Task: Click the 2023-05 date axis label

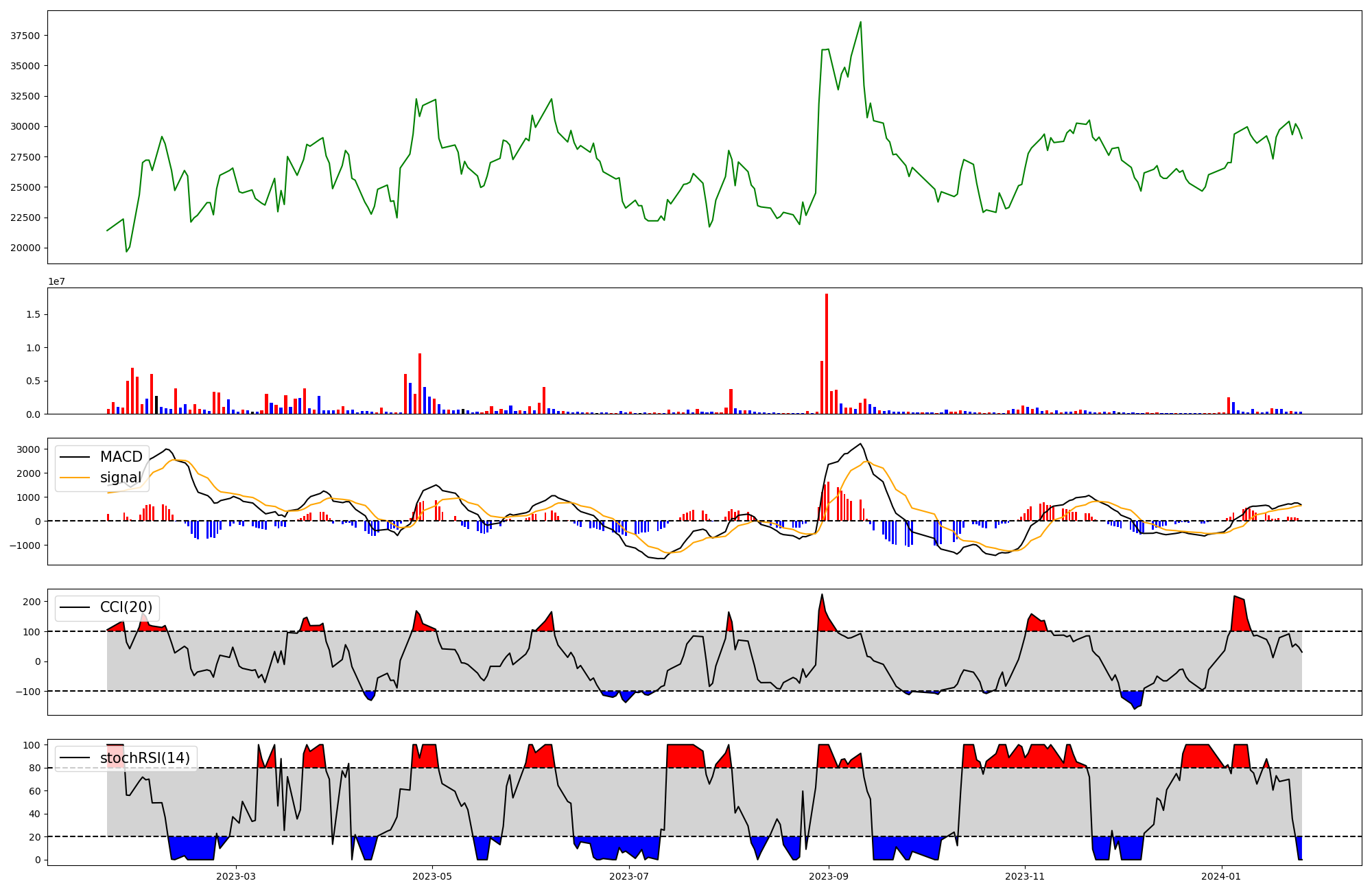Action: 432,876
